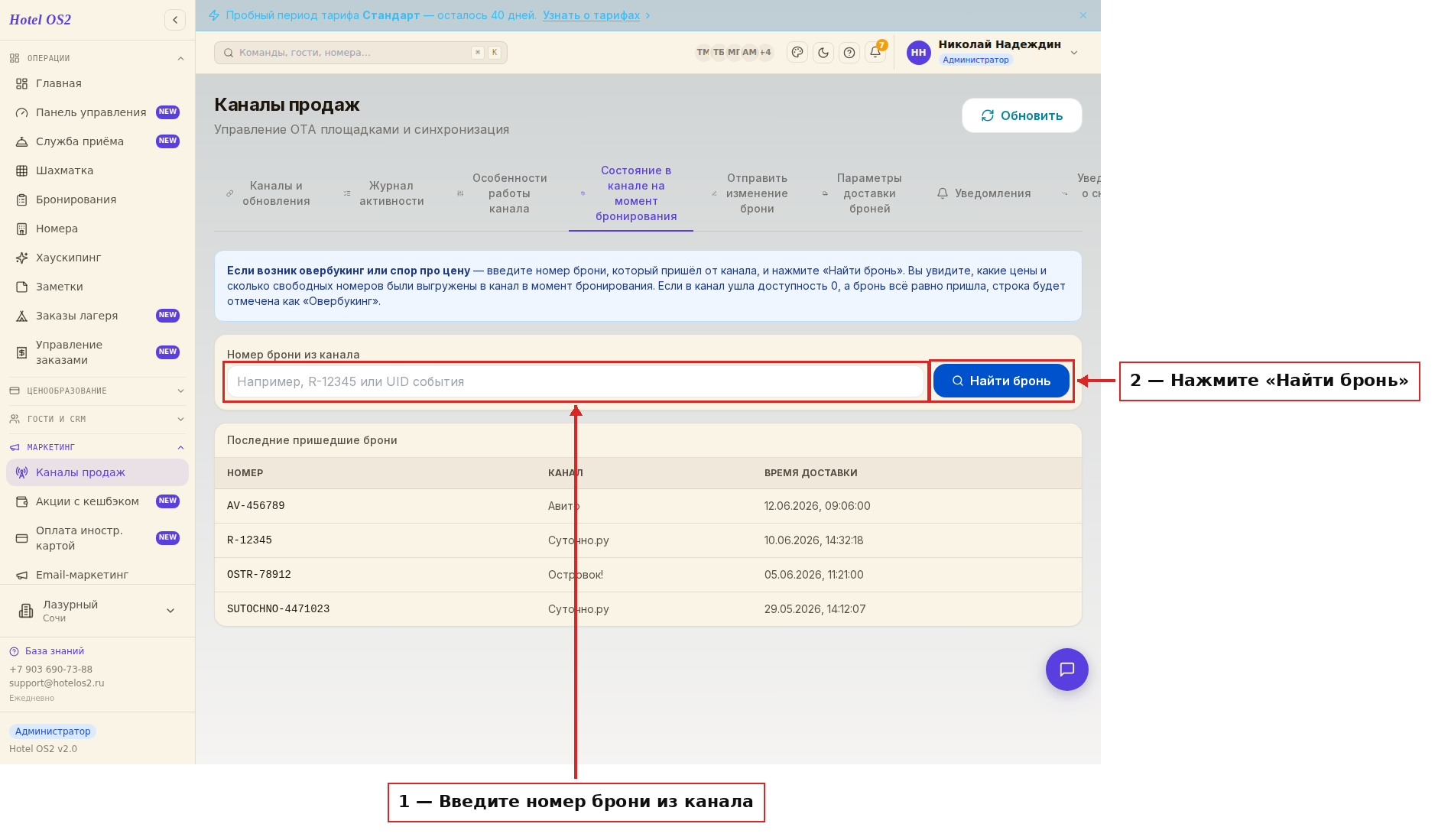Open notifications bell in header

[875, 53]
